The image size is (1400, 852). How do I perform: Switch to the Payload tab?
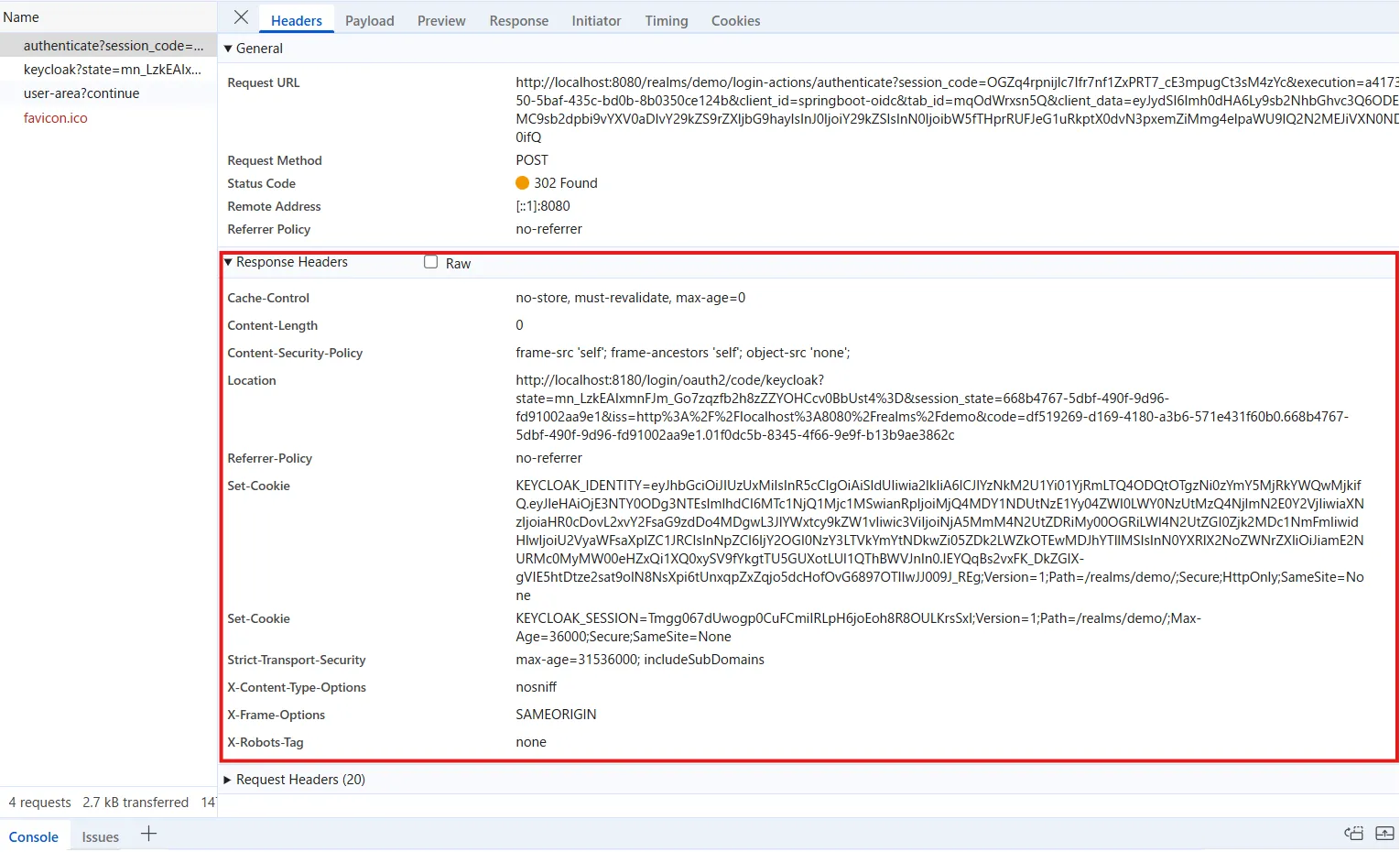click(369, 21)
